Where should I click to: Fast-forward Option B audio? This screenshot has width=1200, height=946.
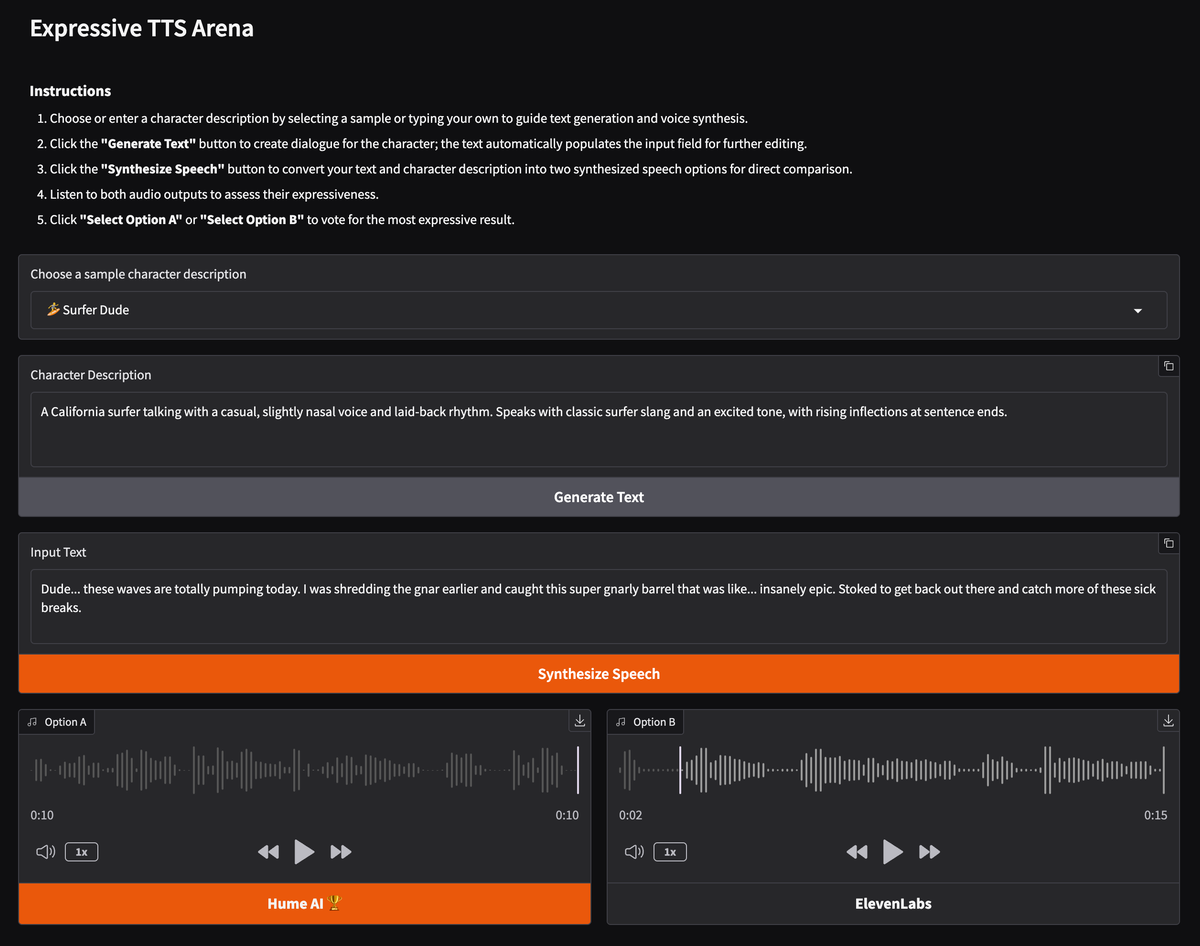pos(930,852)
